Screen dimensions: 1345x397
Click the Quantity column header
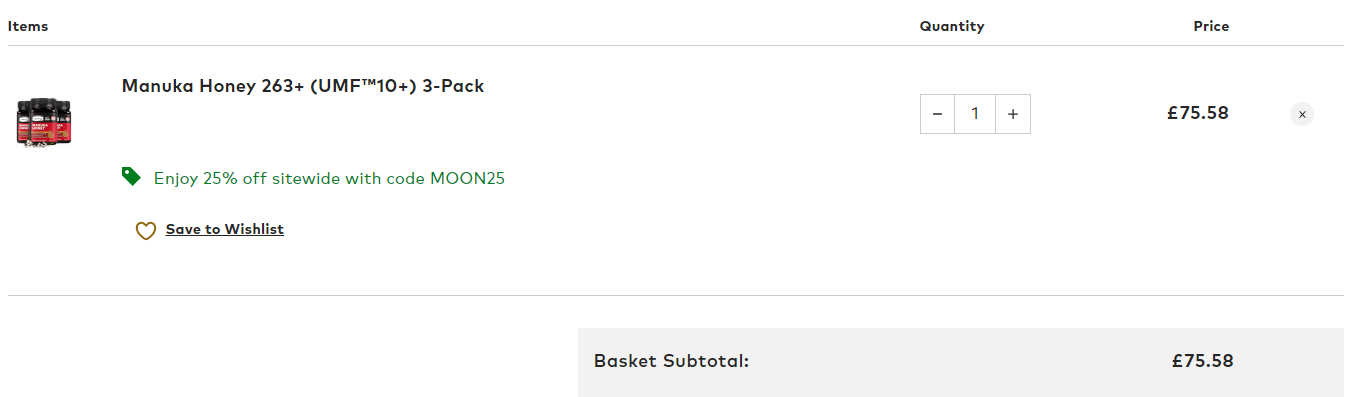952,26
